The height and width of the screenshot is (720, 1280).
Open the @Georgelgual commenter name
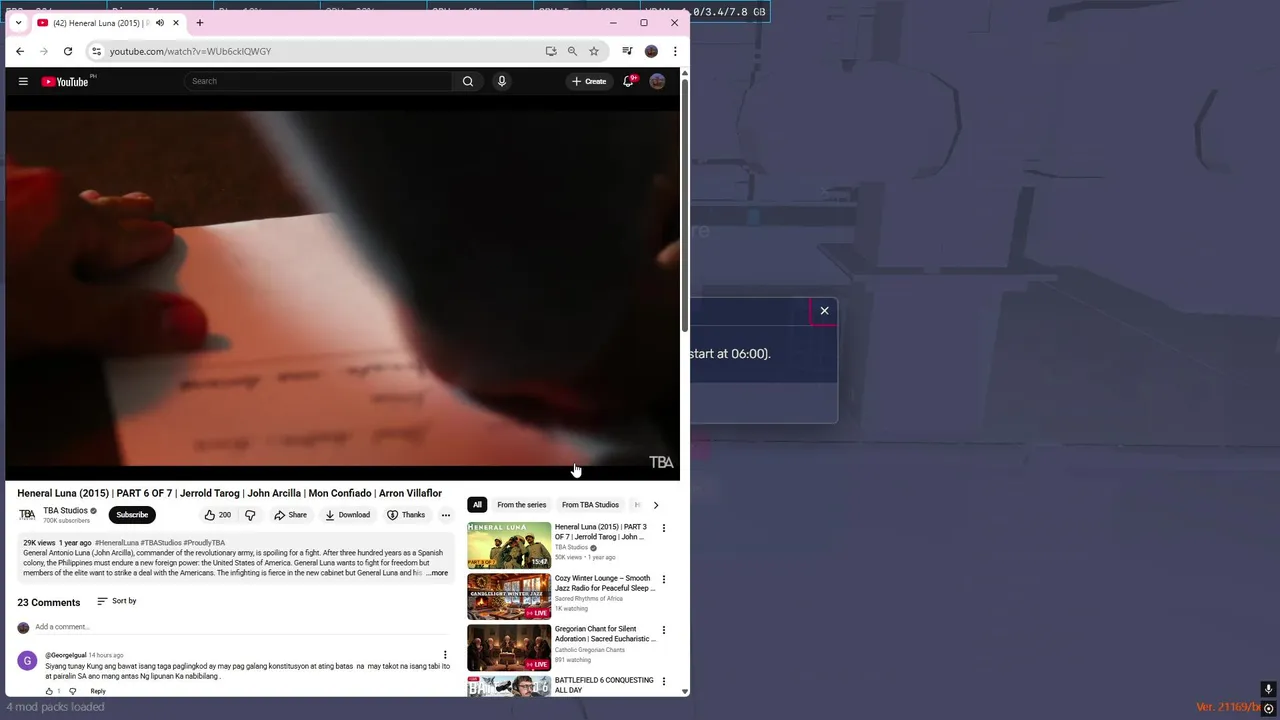pyautogui.click(x=65, y=655)
